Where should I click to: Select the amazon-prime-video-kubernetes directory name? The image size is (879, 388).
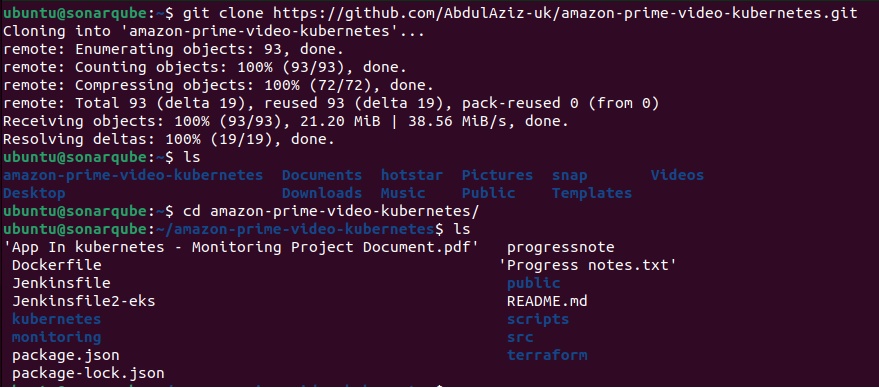point(133,175)
